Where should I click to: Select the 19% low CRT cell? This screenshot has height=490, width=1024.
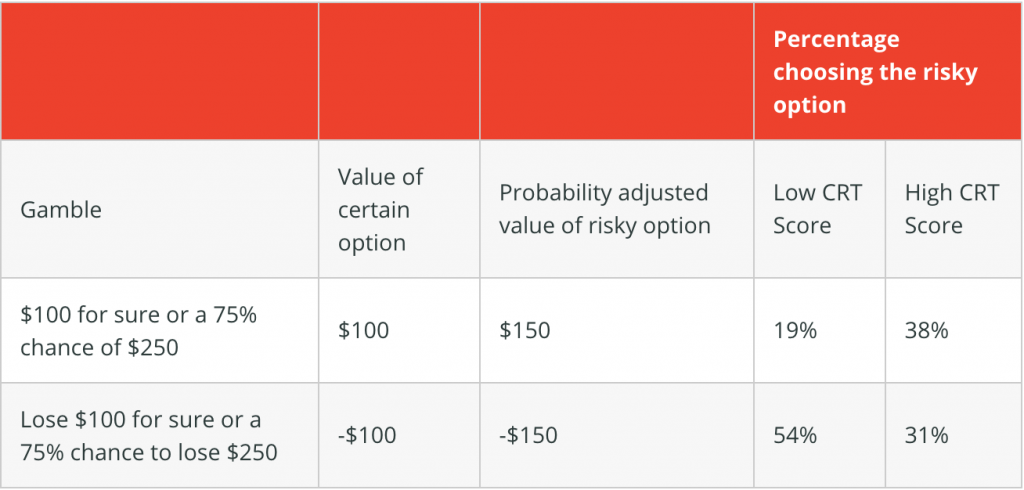click(x=795, y=331)
